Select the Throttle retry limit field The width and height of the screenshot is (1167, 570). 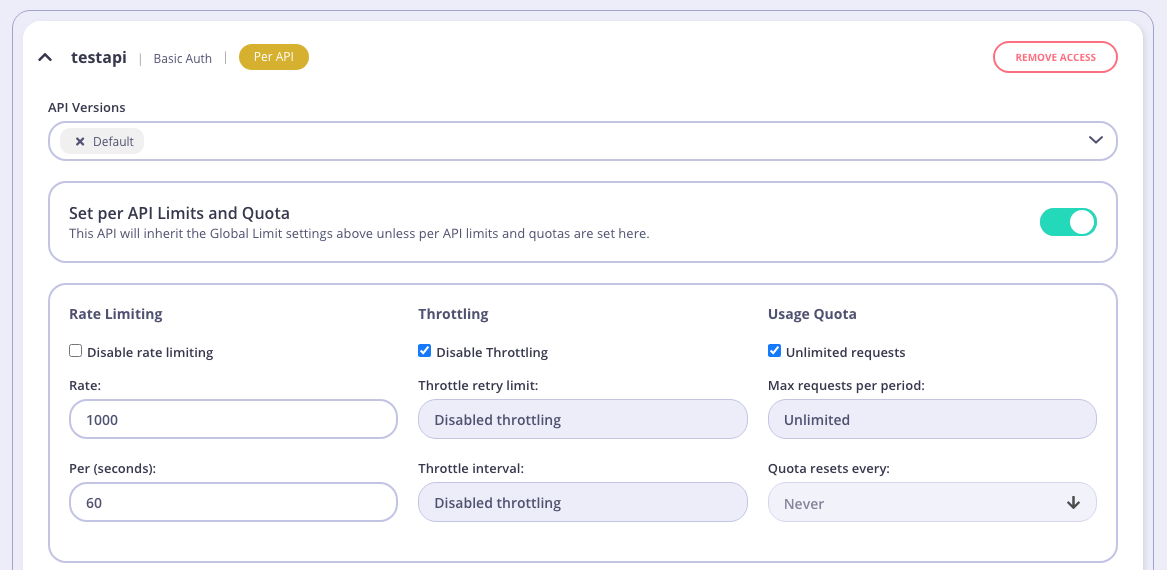pos(582,419)
